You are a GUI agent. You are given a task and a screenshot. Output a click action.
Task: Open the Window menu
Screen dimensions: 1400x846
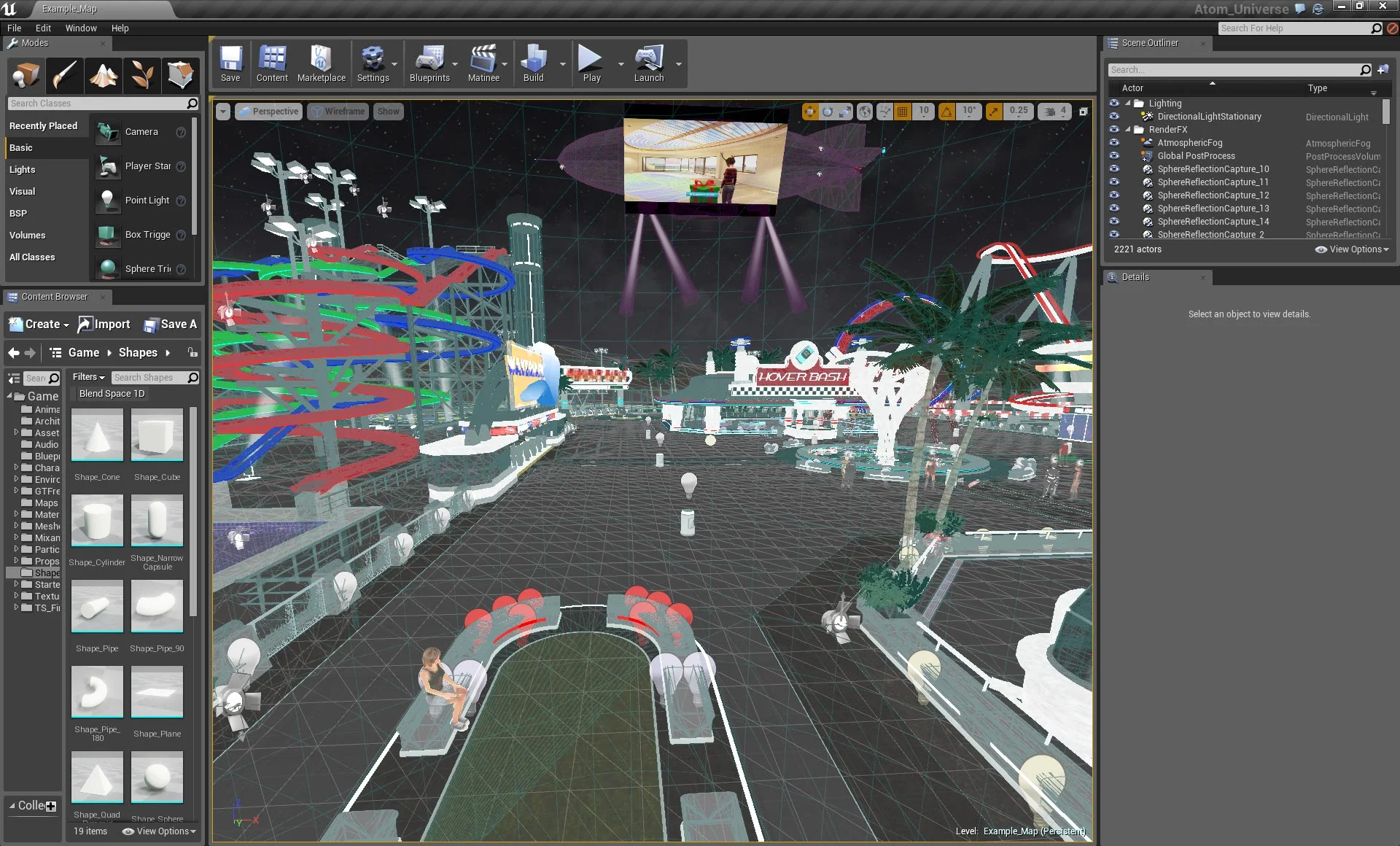pyautogui.click(x=80, y=28)
